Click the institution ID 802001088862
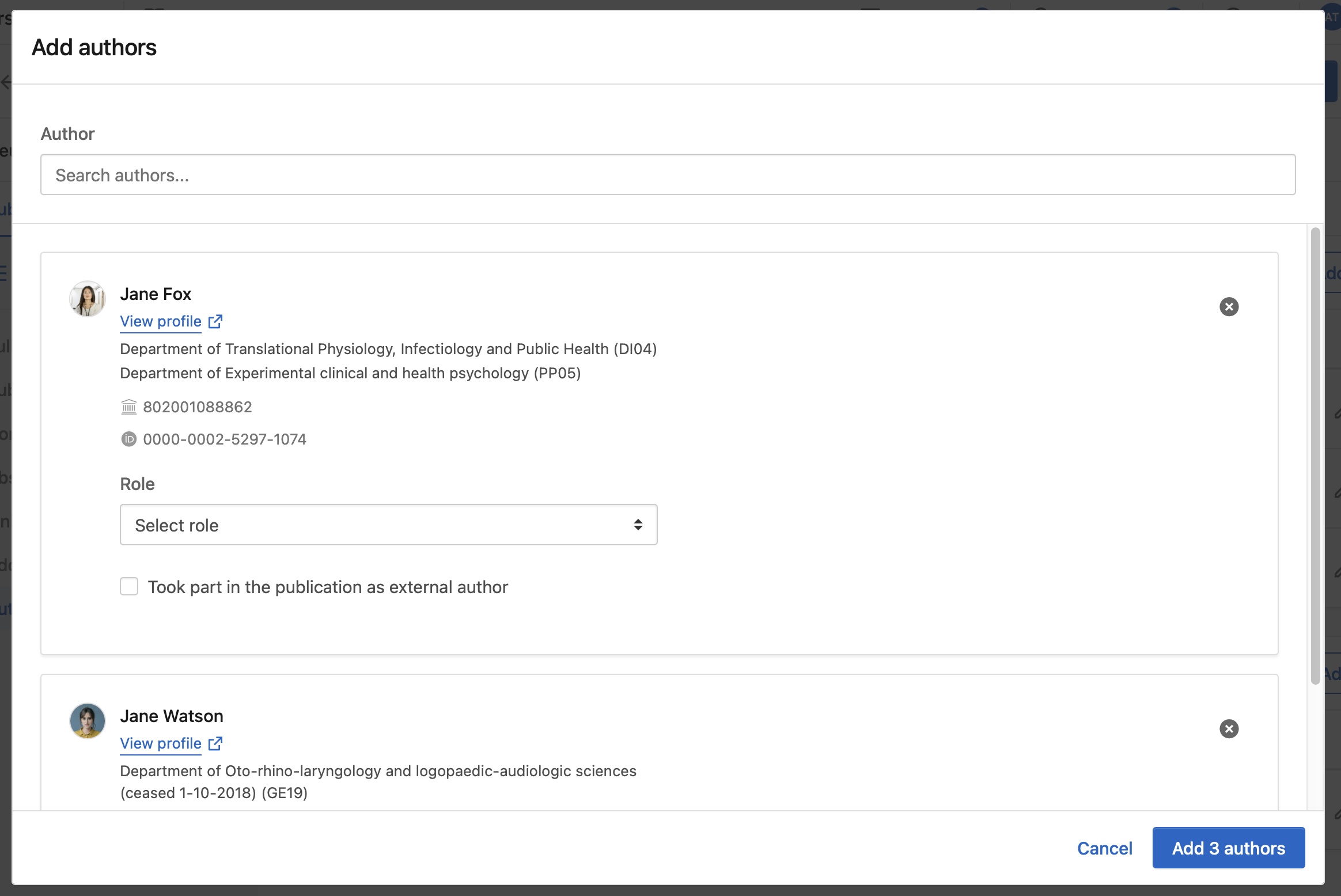 coord(198,407)
